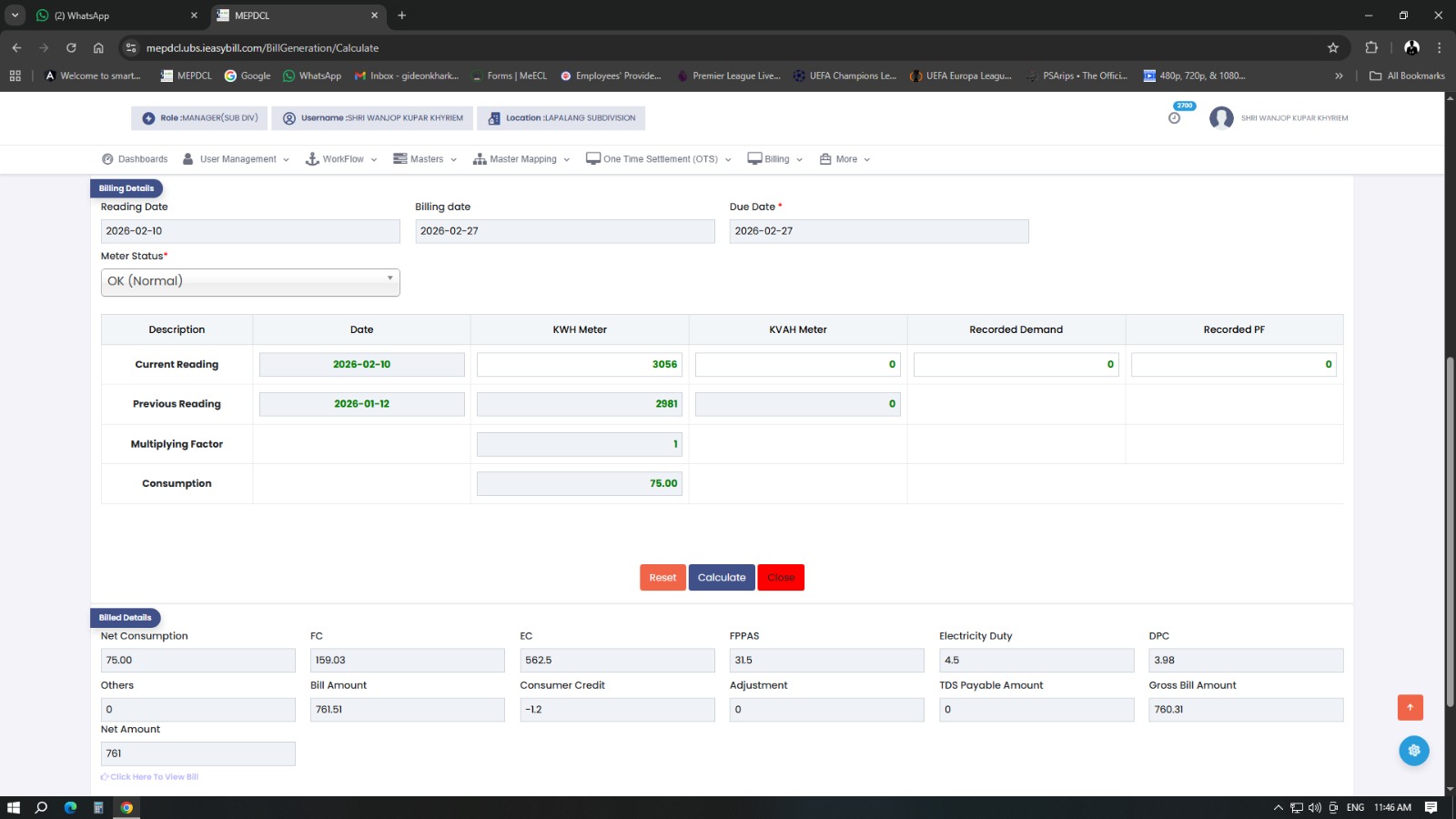The width and height of the screenshot is (1456, 819).
Task: Expand the Billing dropdown menu
Action: pos(775,159)
